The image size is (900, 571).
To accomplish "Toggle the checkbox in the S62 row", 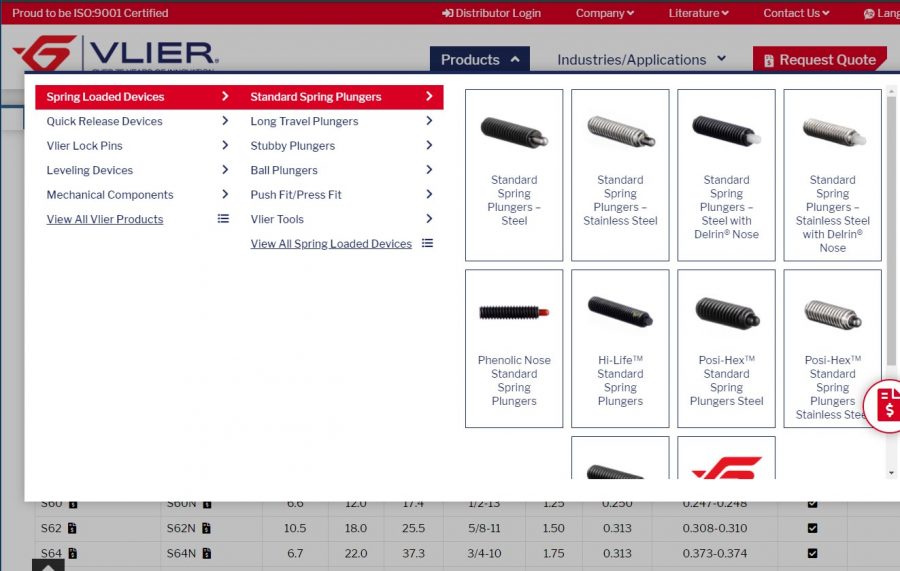I will click(812, 528).
